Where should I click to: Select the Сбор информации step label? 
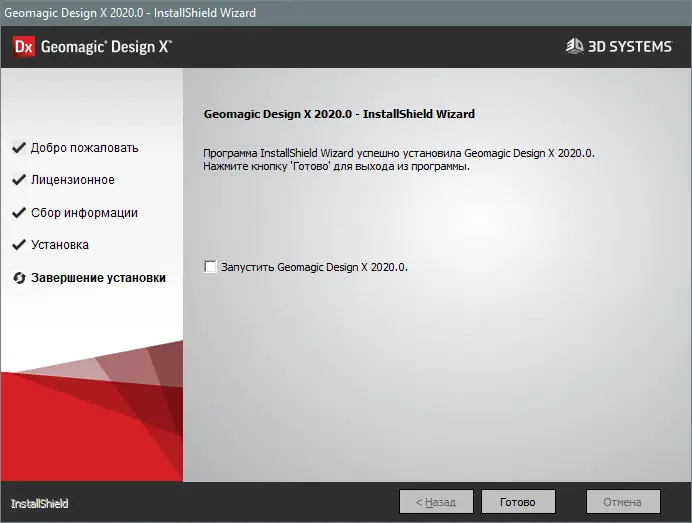84,212
